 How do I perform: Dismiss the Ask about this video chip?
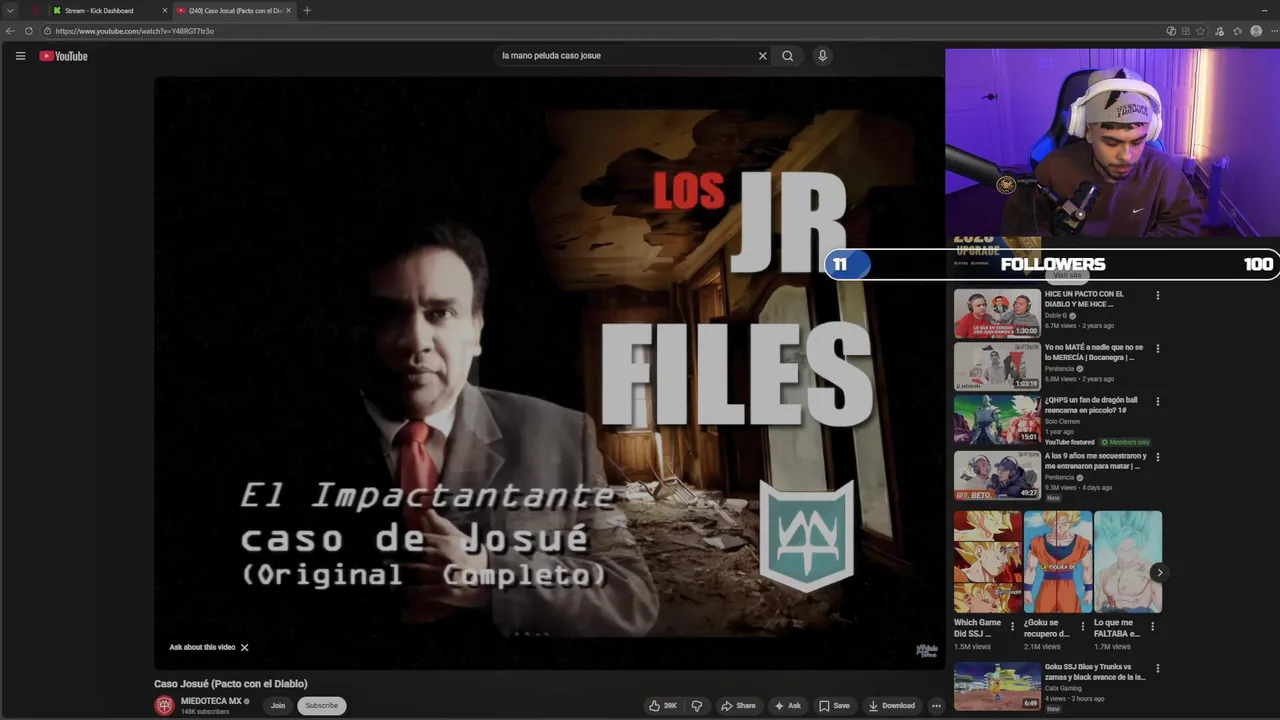point(244,647)
